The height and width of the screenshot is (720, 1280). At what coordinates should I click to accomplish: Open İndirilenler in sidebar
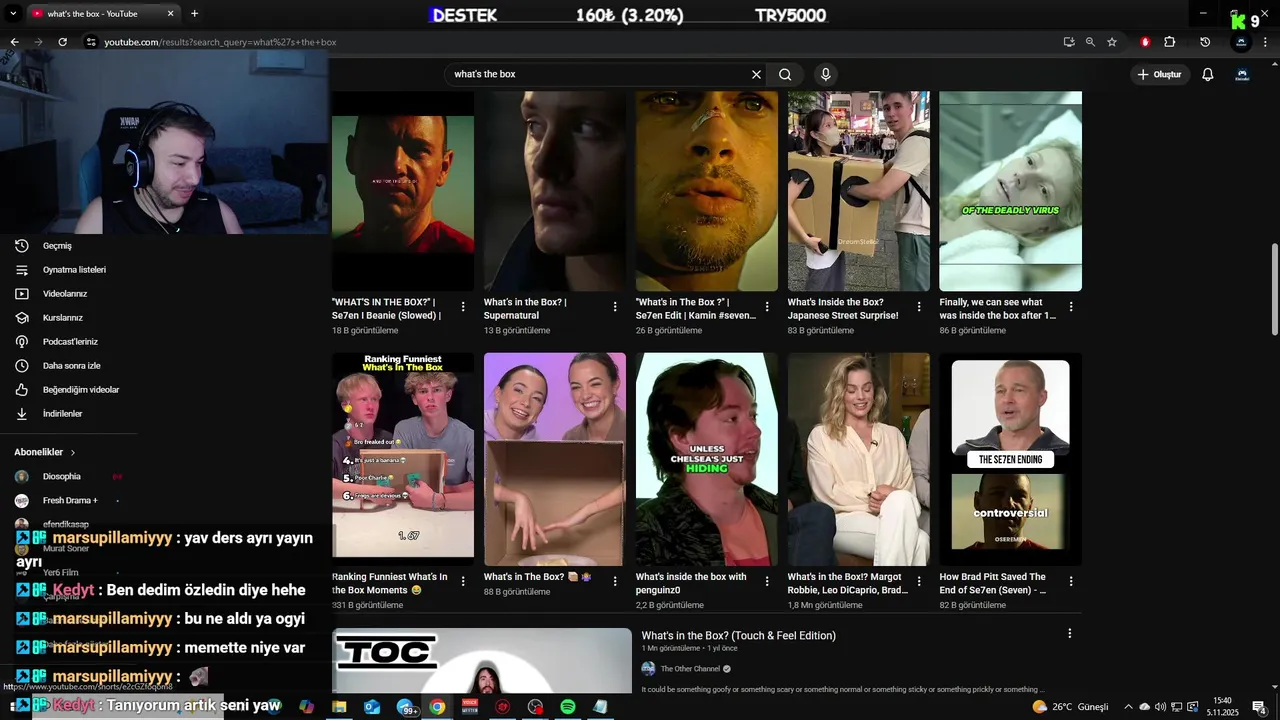pos(64,414)
